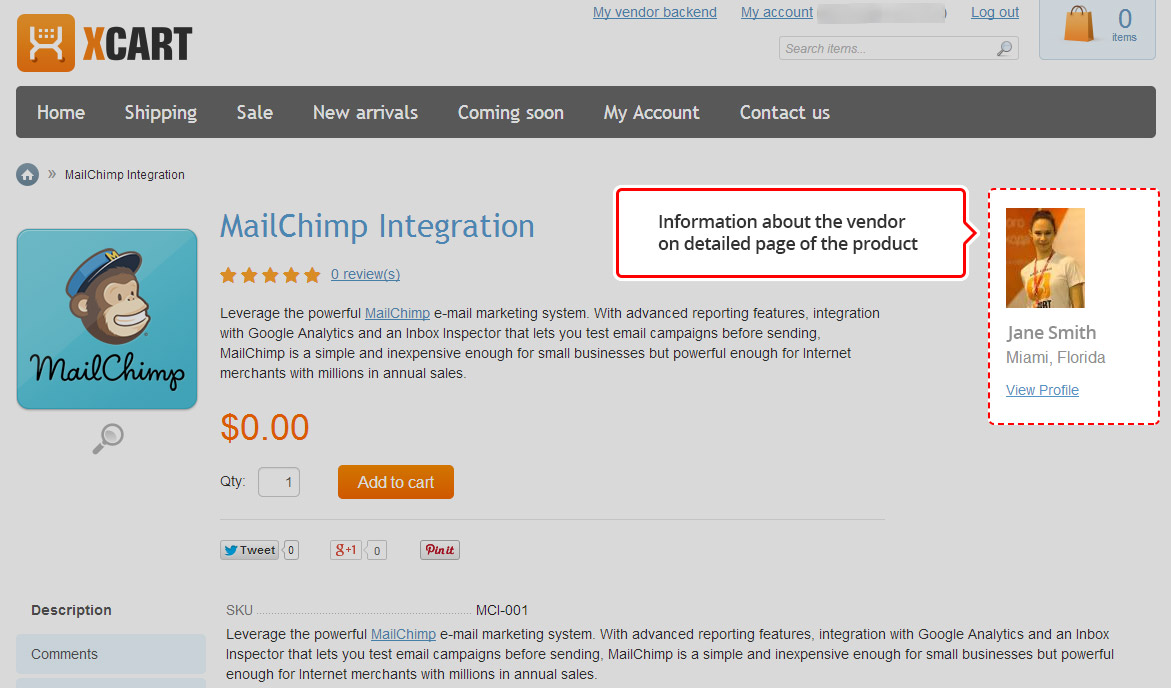Open the vendor's View Profile link
Image resolution: width=1171 pixels, height=688 pixels.
1043,390
